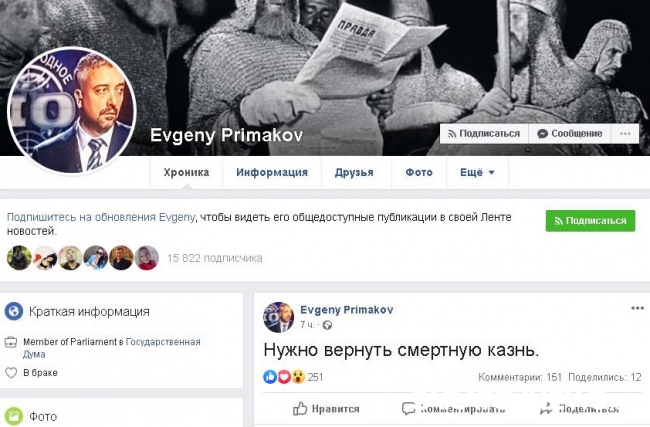This screenshot has height=427, width=650.
Task: Click the green Подписаться button
Action: [x=590, y=221]
